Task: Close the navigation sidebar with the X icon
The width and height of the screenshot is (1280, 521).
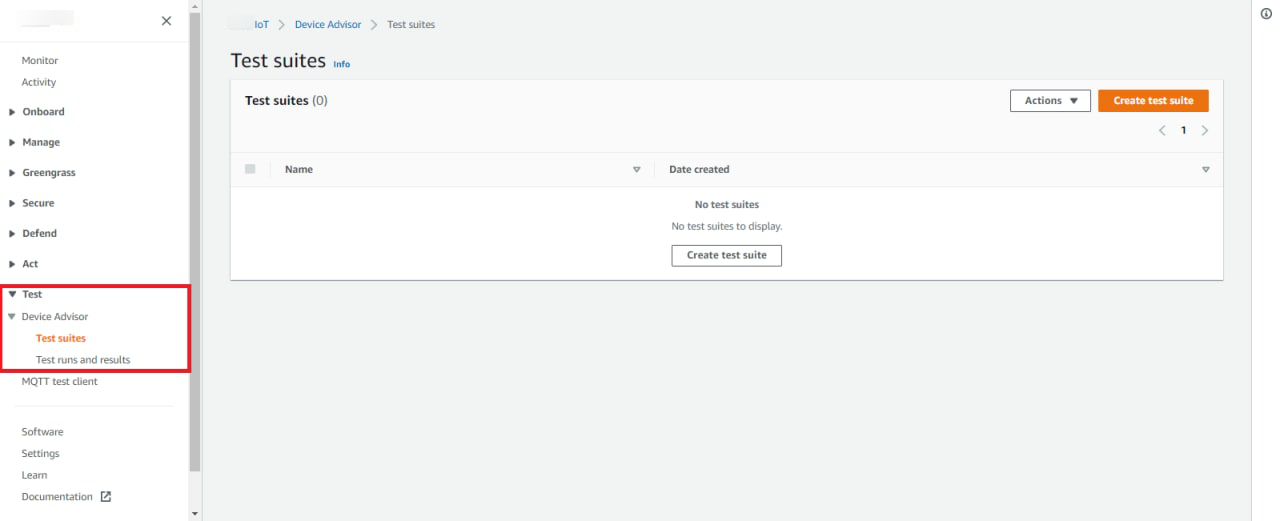Action: 166,21
